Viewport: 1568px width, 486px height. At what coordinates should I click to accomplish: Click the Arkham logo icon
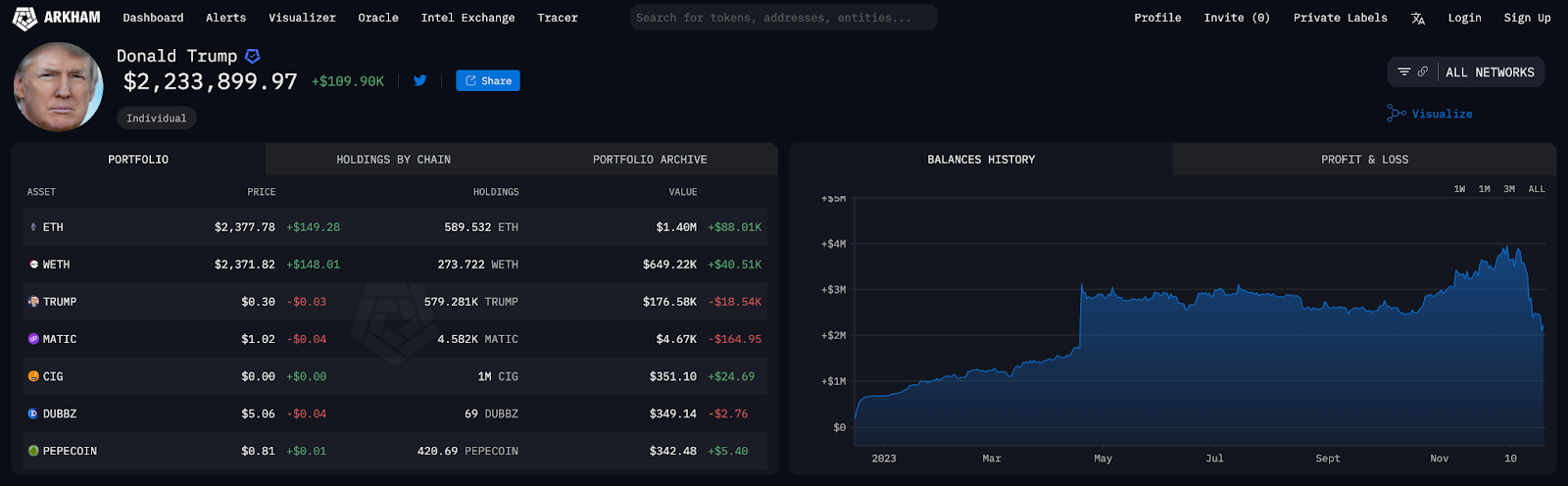point(24,18)
